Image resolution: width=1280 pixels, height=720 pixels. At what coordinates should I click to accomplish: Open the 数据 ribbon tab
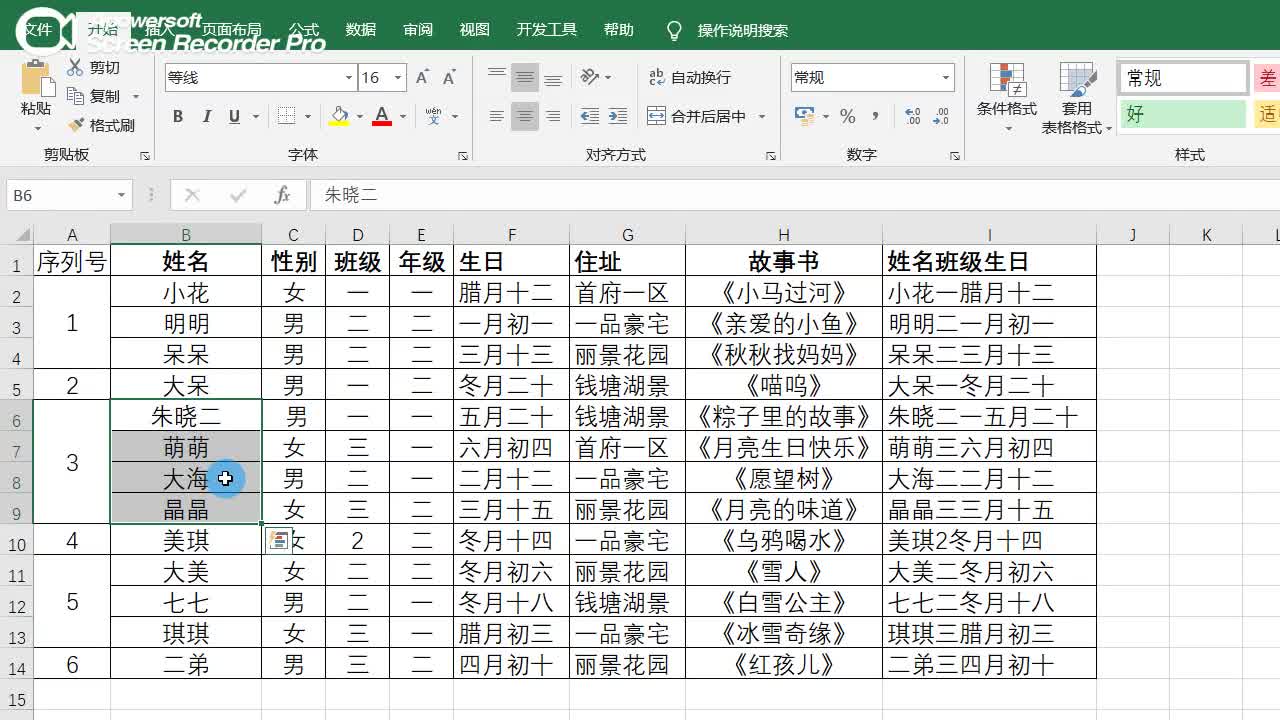[361, 30]
